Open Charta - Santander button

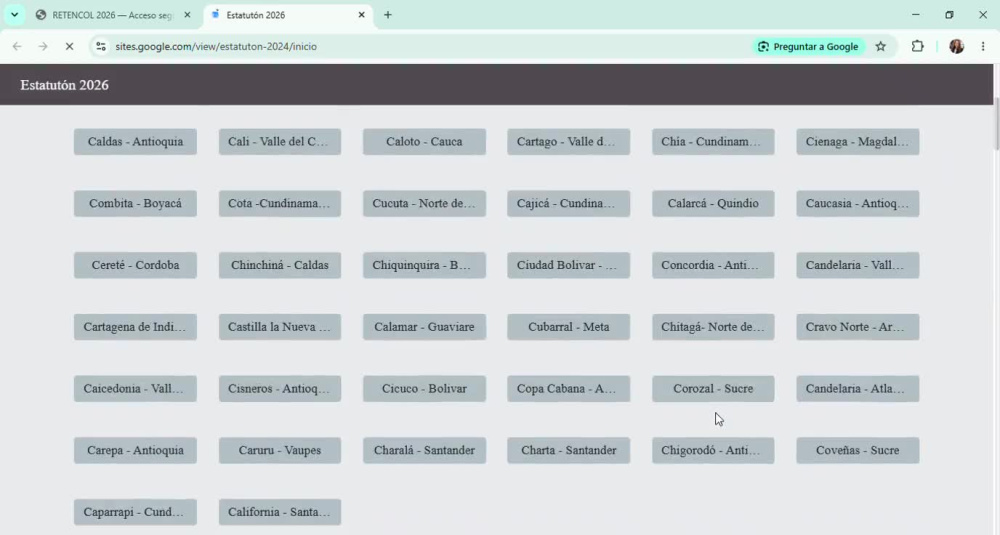[x=569, y=450]
